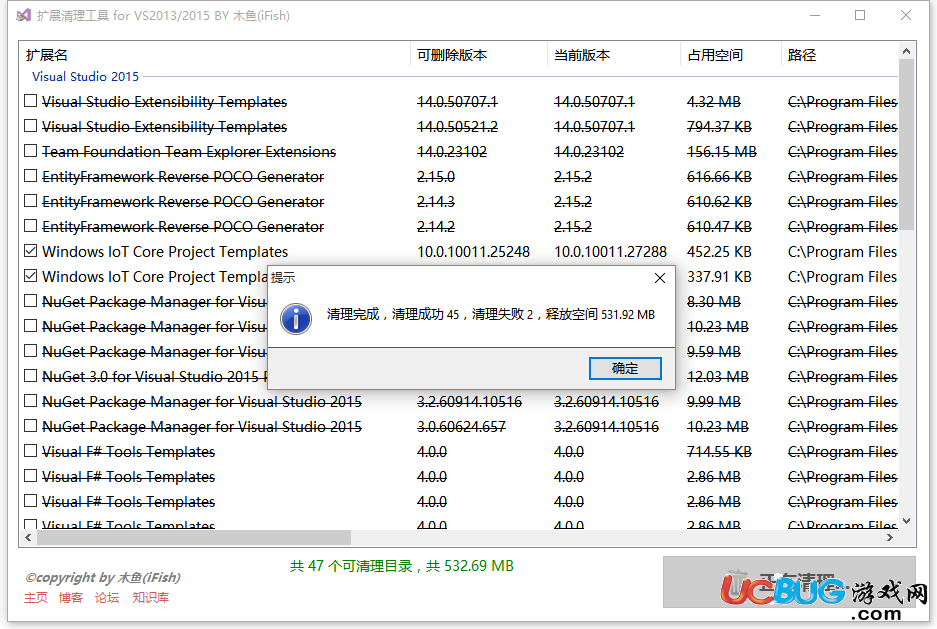Screen dimensions: 937x629
Task: Click version cell 10.0.10011.25248
Action: [473, 251]
